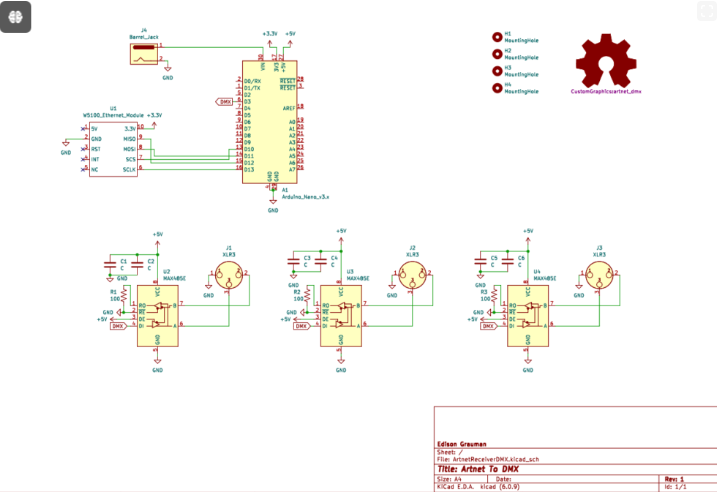Click the faint fullscreen expand icon

point(706,11)
